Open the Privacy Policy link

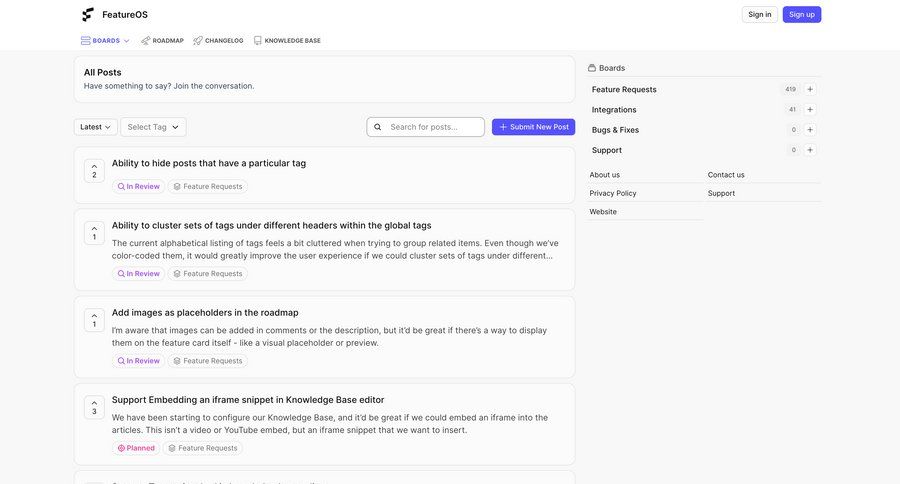click(612, 193)
